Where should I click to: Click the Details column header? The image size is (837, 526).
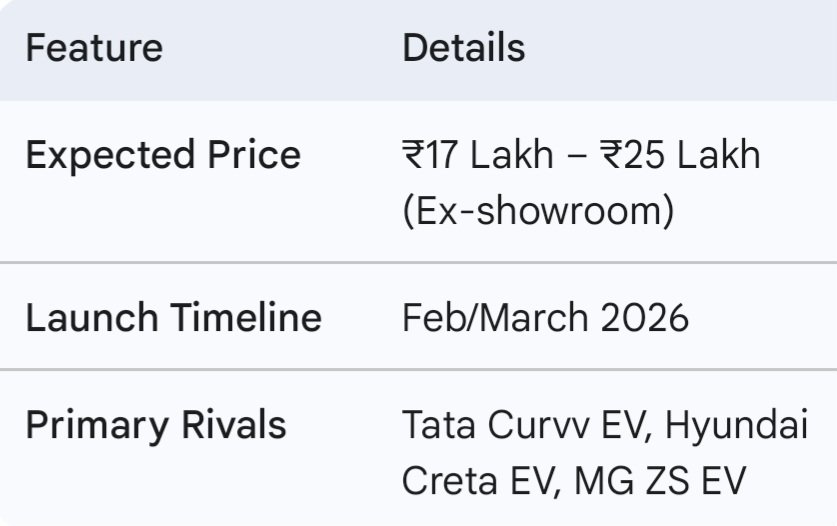pyautogui.click(x=463, y=48)
